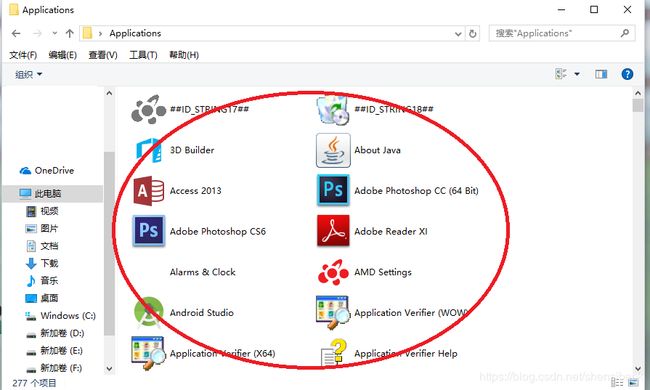The image size is (650, 390).
Task: Open the recent locations dropdown arrow
Action: [54, 34]
